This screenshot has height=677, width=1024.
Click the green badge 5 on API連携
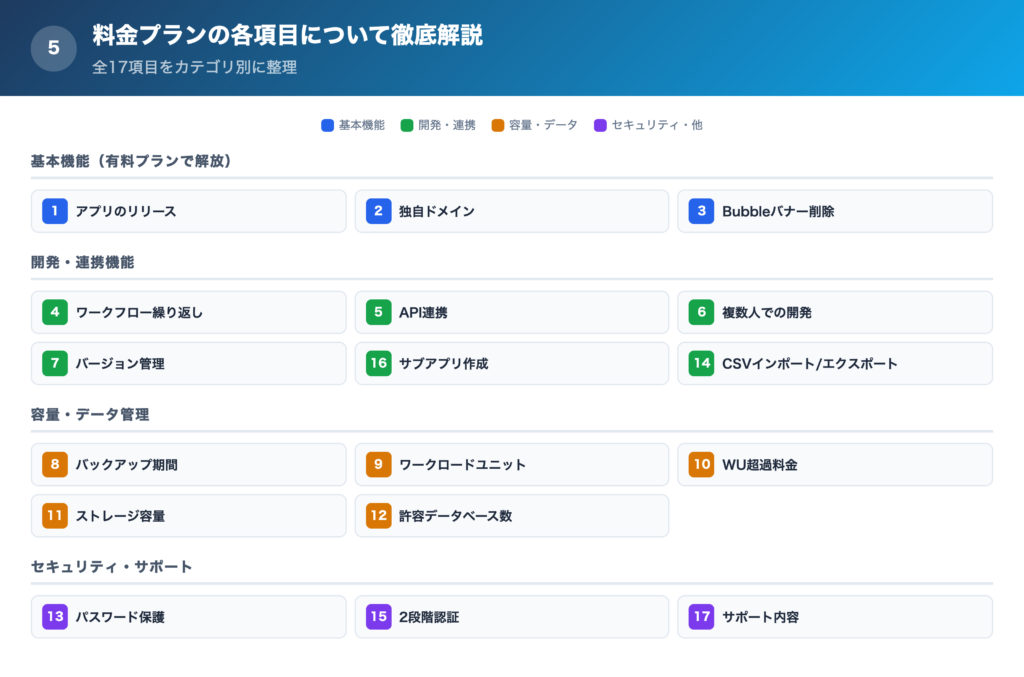(378, 312)
